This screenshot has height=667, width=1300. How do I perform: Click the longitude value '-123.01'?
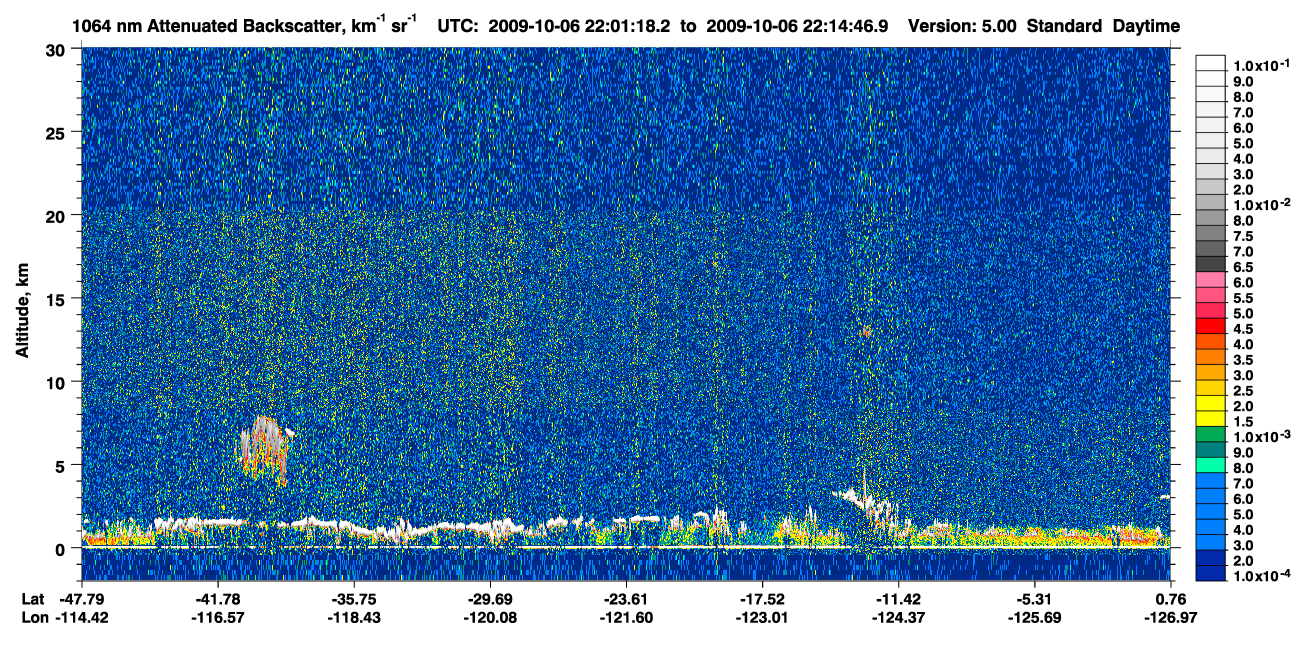tap(762, 618)
